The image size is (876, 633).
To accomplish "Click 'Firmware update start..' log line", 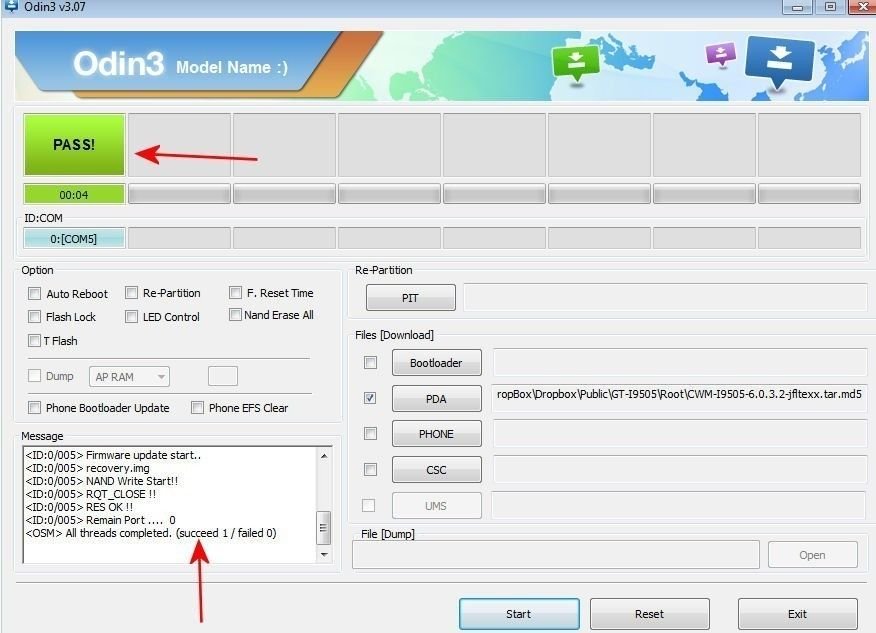I will tap(113, 455).
